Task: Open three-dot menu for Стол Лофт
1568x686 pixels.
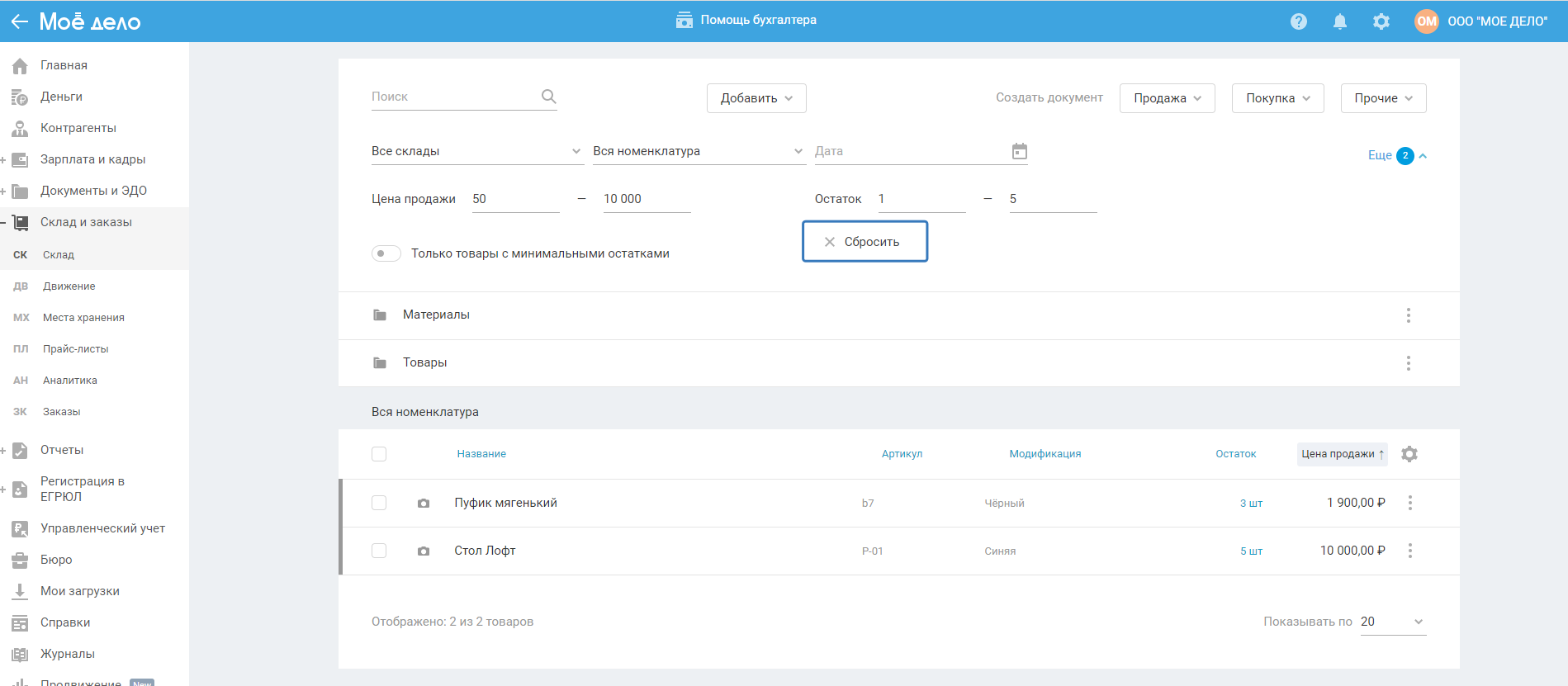Action: [x=1409, y=551]
